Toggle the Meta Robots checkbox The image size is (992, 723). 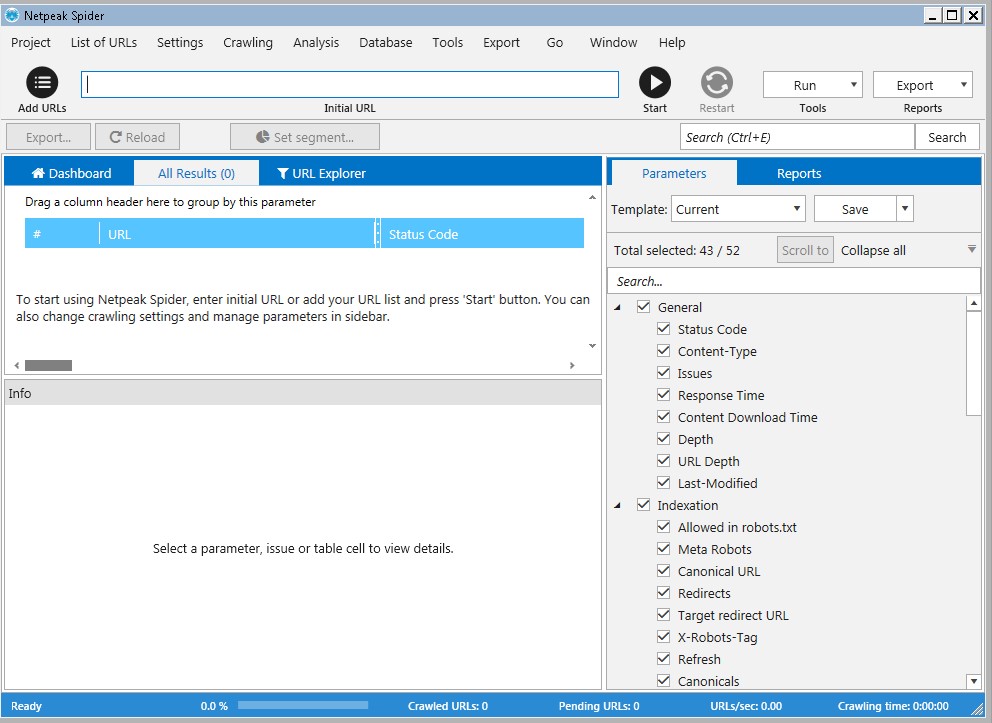663,549
